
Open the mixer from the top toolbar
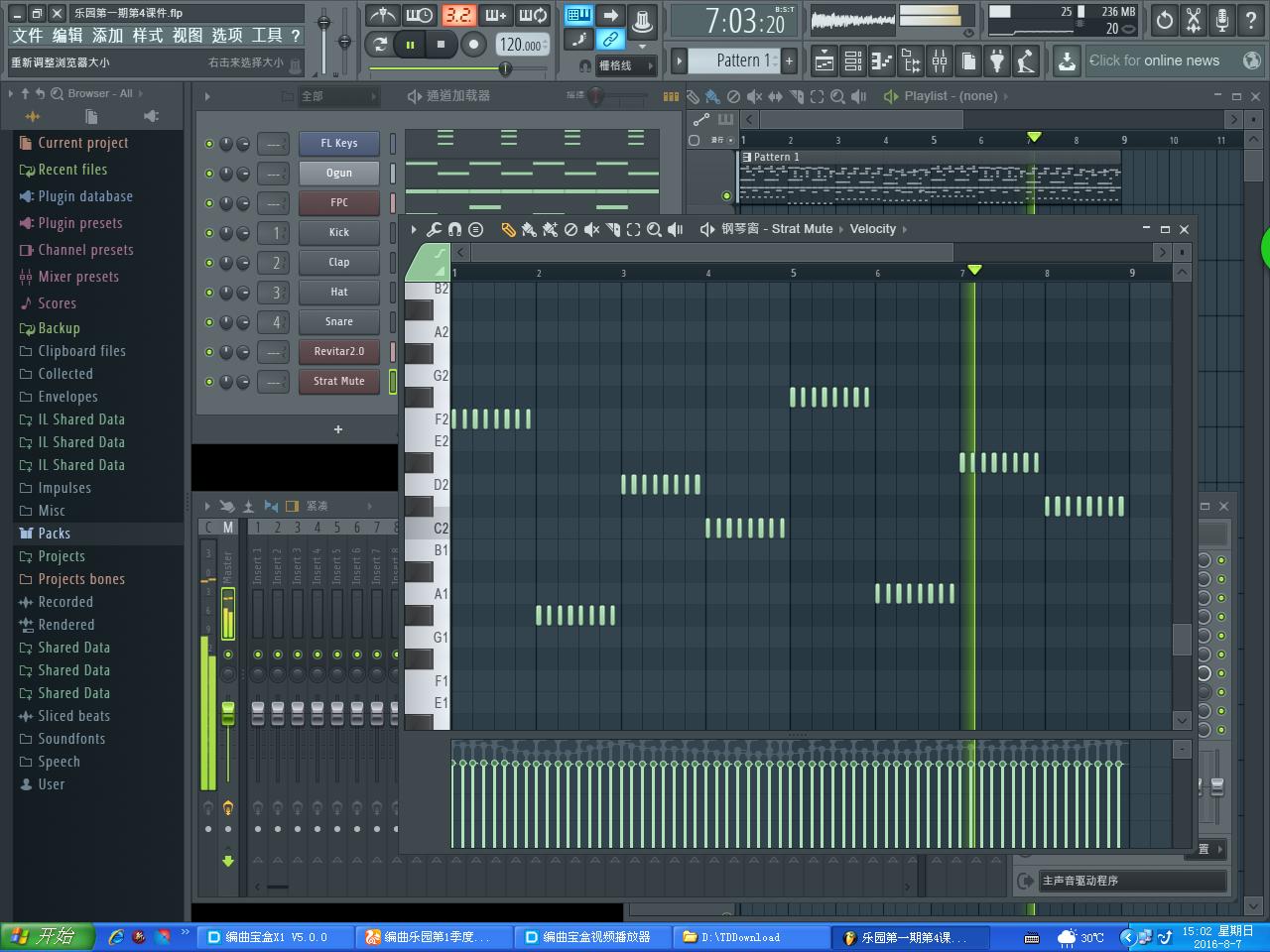point(939,61)
